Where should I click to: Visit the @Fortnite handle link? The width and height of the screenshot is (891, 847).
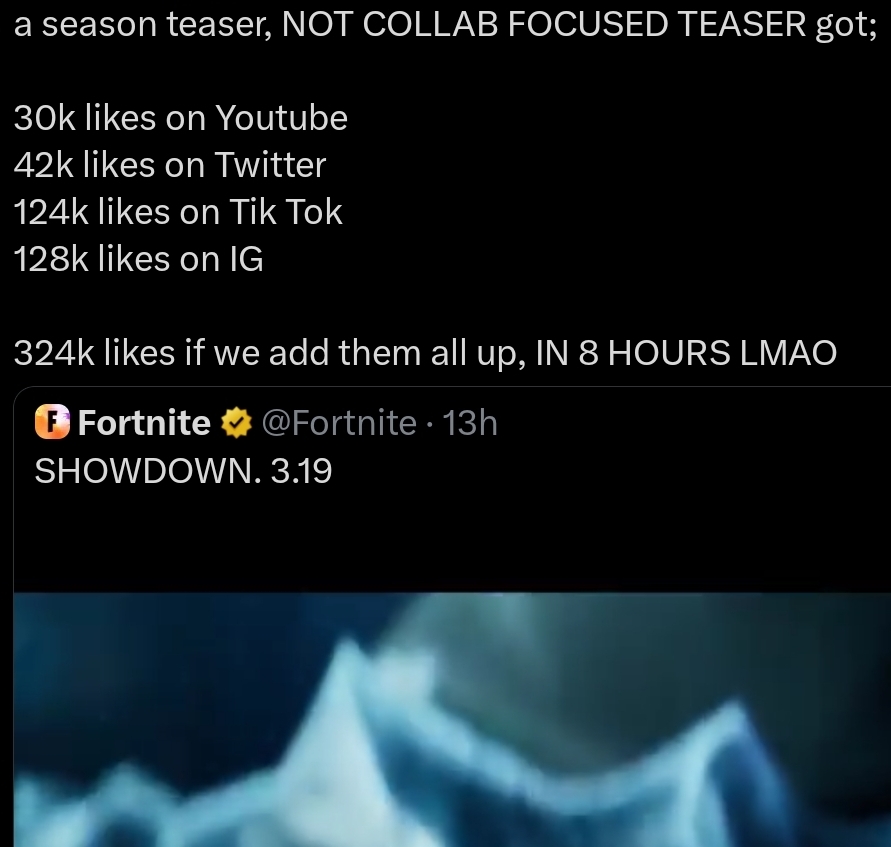click(x=339, y=423)
